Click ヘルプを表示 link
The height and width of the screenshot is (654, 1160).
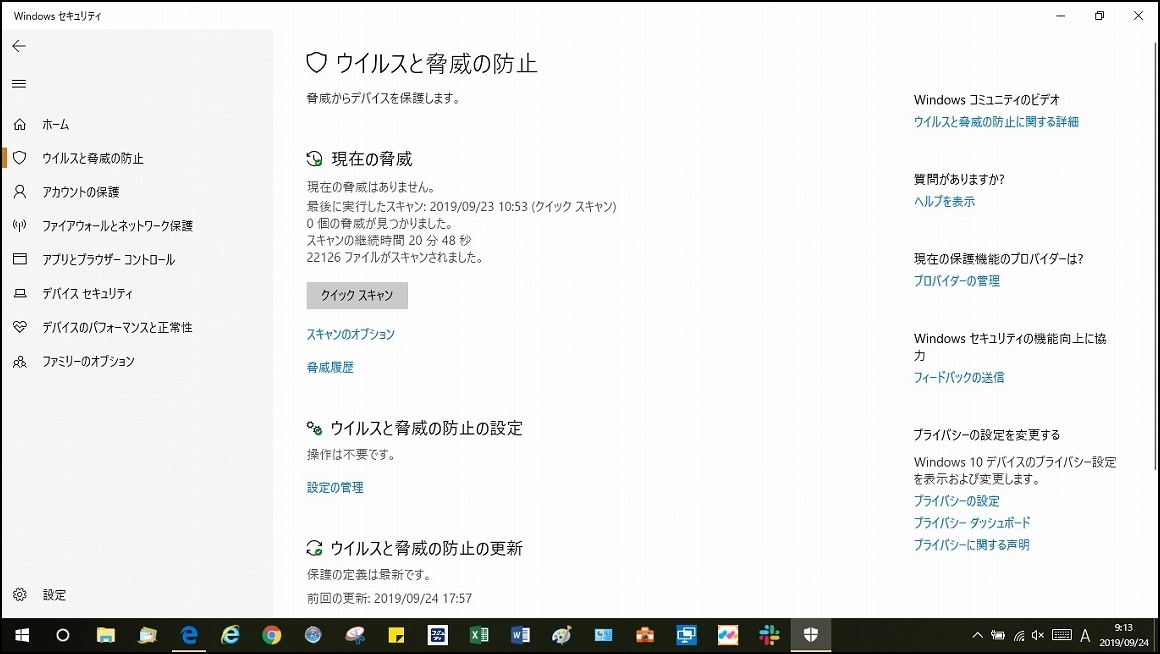coord(944,201)
